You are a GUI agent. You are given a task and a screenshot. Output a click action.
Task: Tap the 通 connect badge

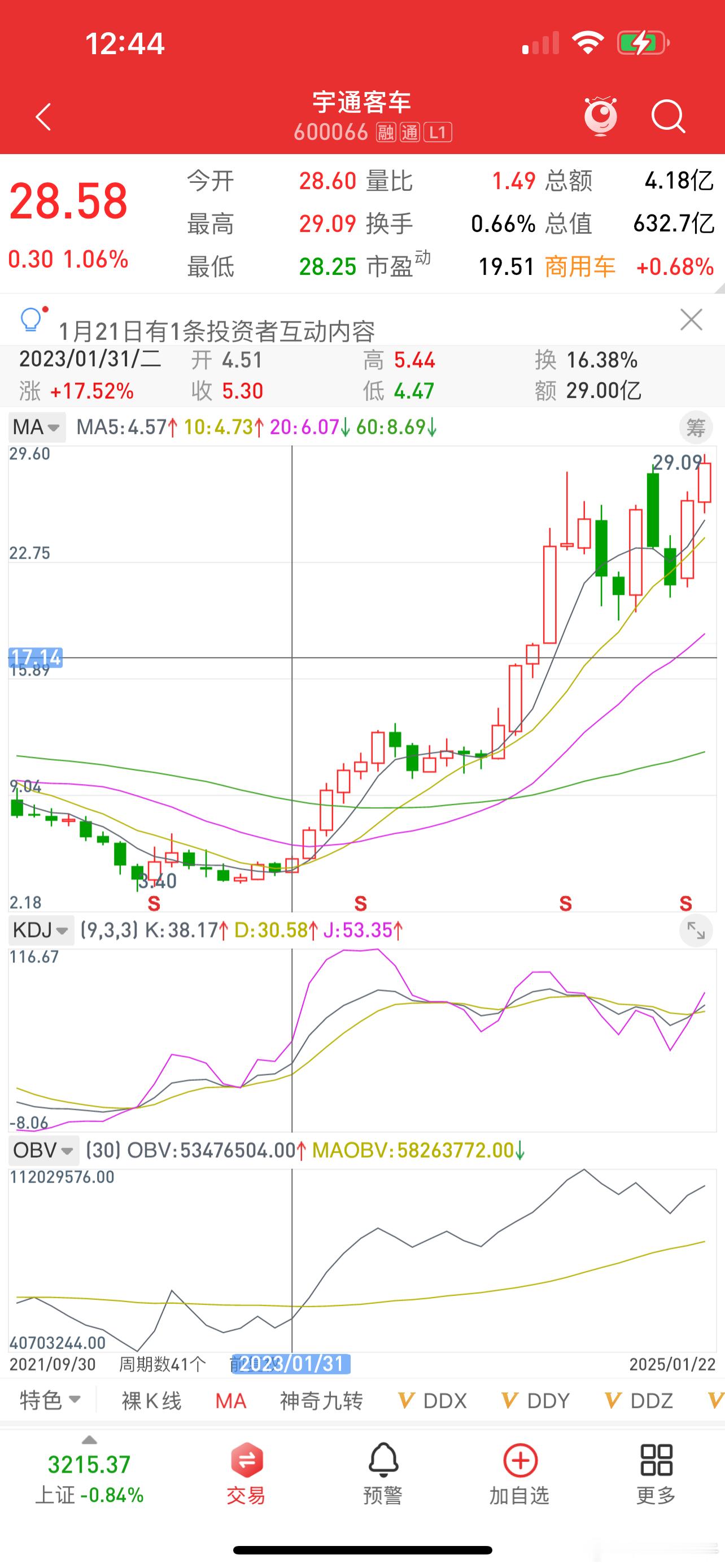click(x=410, y=132)
